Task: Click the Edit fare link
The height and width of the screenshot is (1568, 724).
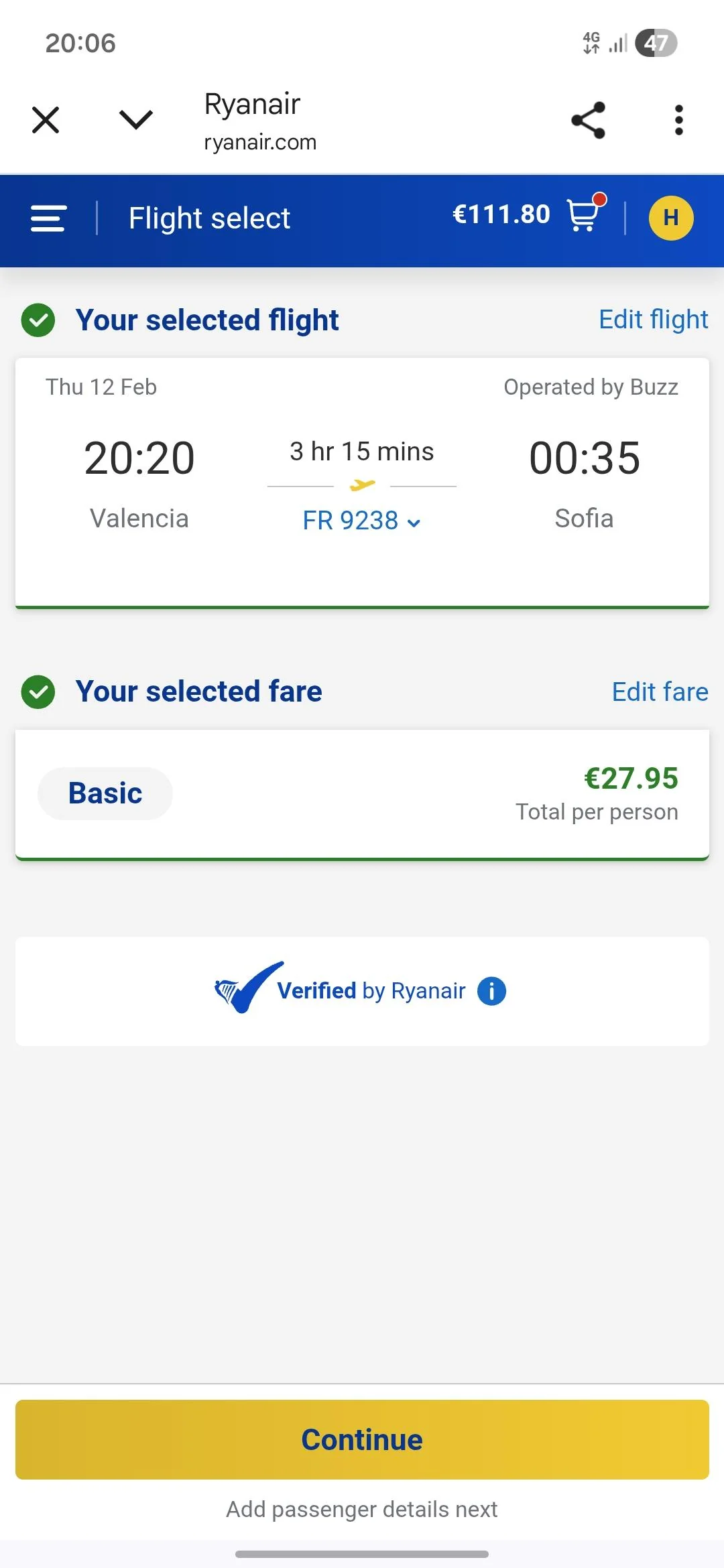Action: [x=660, y=692]
